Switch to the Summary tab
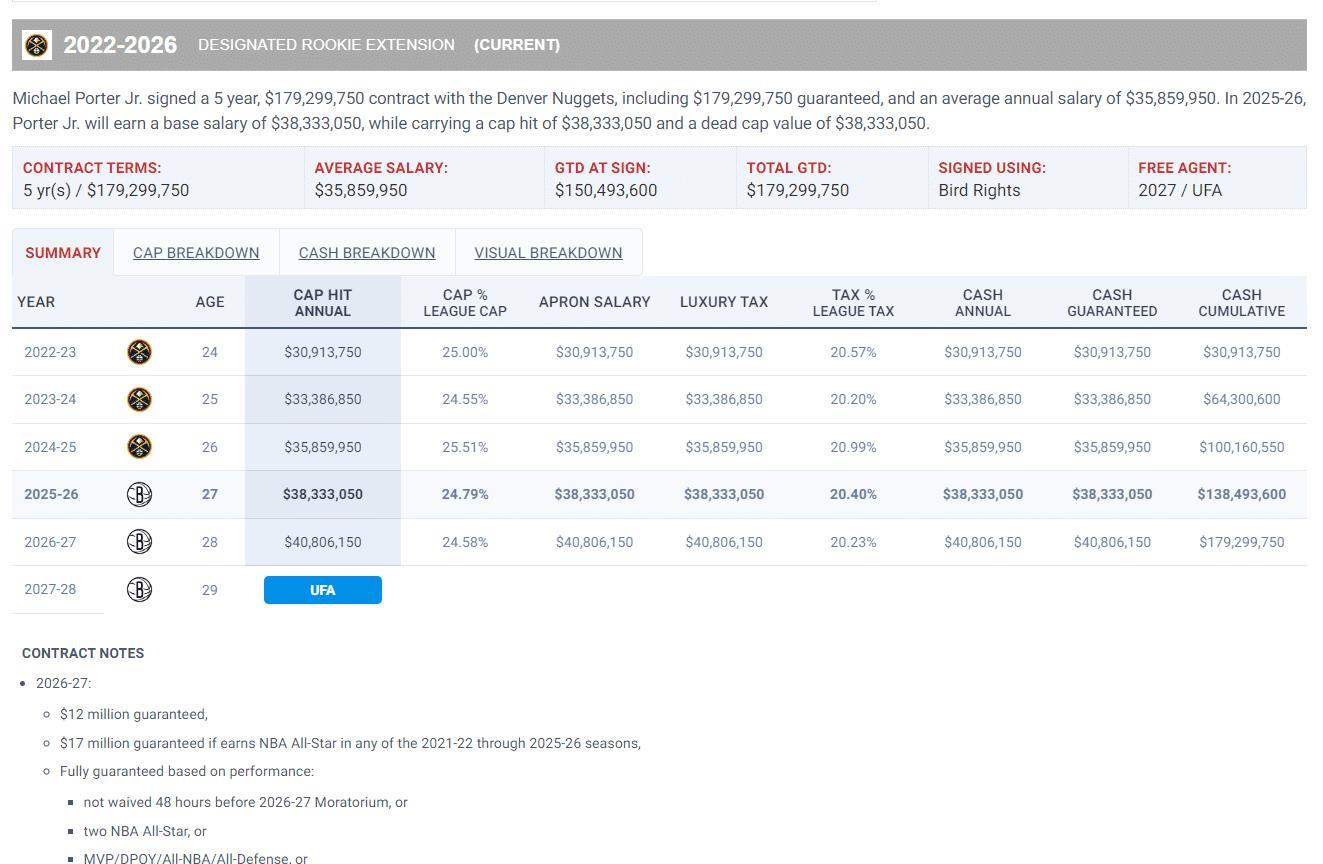The height and width of the screenshot is (864, 1323). coord(63,253)
